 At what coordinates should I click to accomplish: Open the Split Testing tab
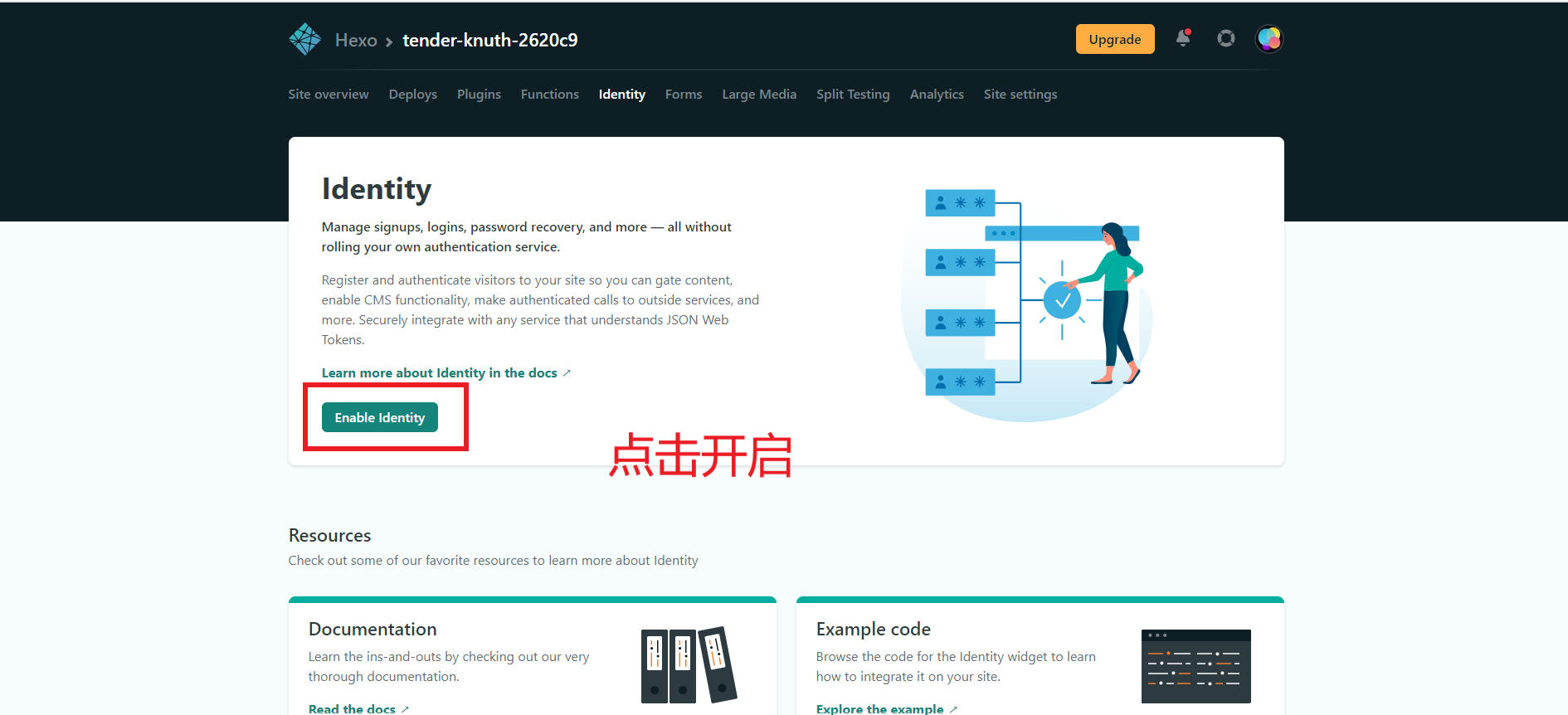pos(853,95)
